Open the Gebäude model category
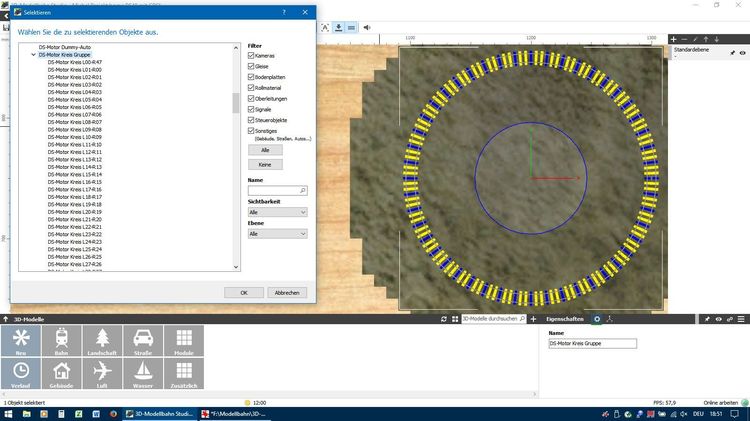The height and width of the screenshot is (421, 750). click(x=61, y=373)
